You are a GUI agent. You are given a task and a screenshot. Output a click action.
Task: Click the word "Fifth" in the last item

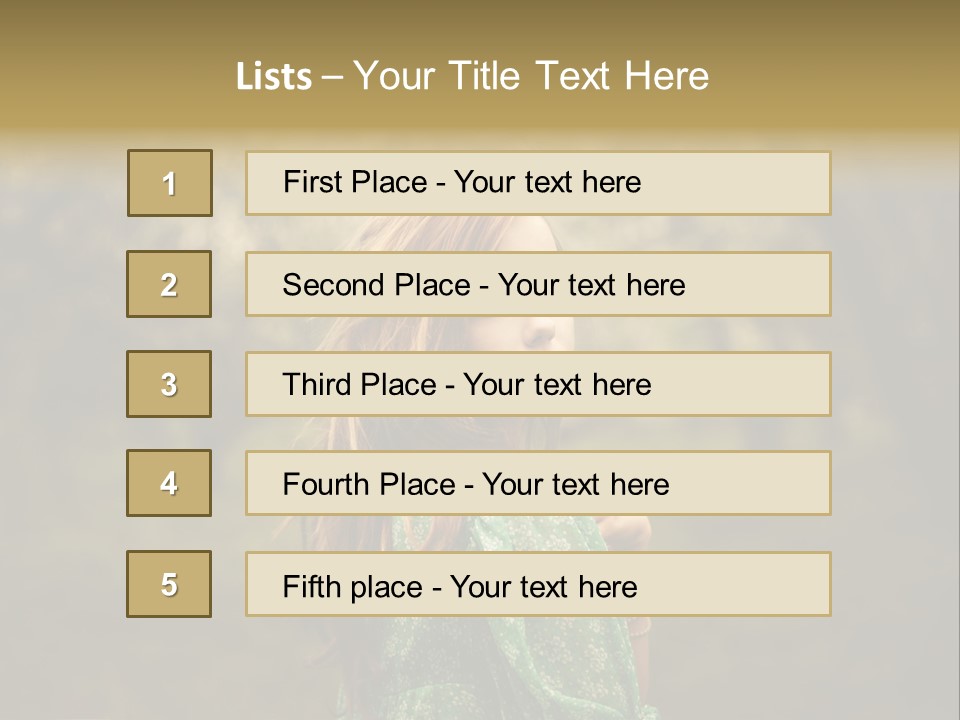click(x=311, y=586)
